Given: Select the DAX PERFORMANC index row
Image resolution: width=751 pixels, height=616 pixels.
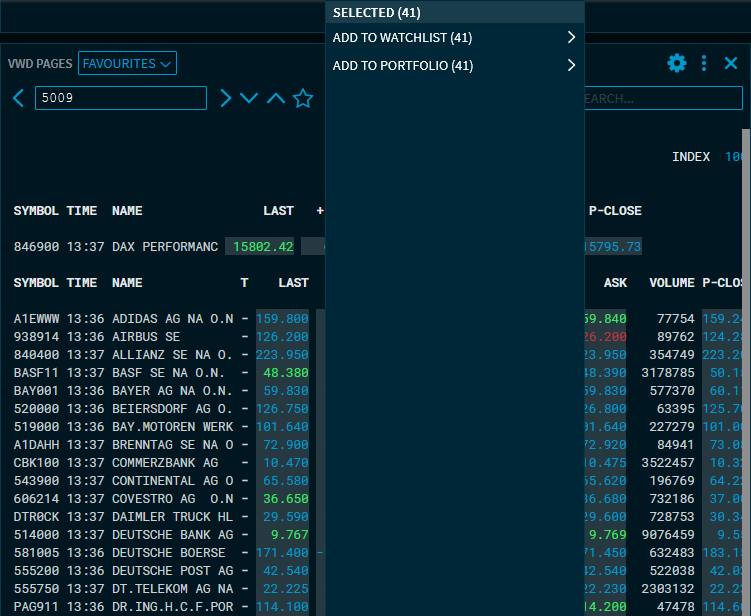Looking at the screenshot, I should pyautogui.click(x=164, y=247).
